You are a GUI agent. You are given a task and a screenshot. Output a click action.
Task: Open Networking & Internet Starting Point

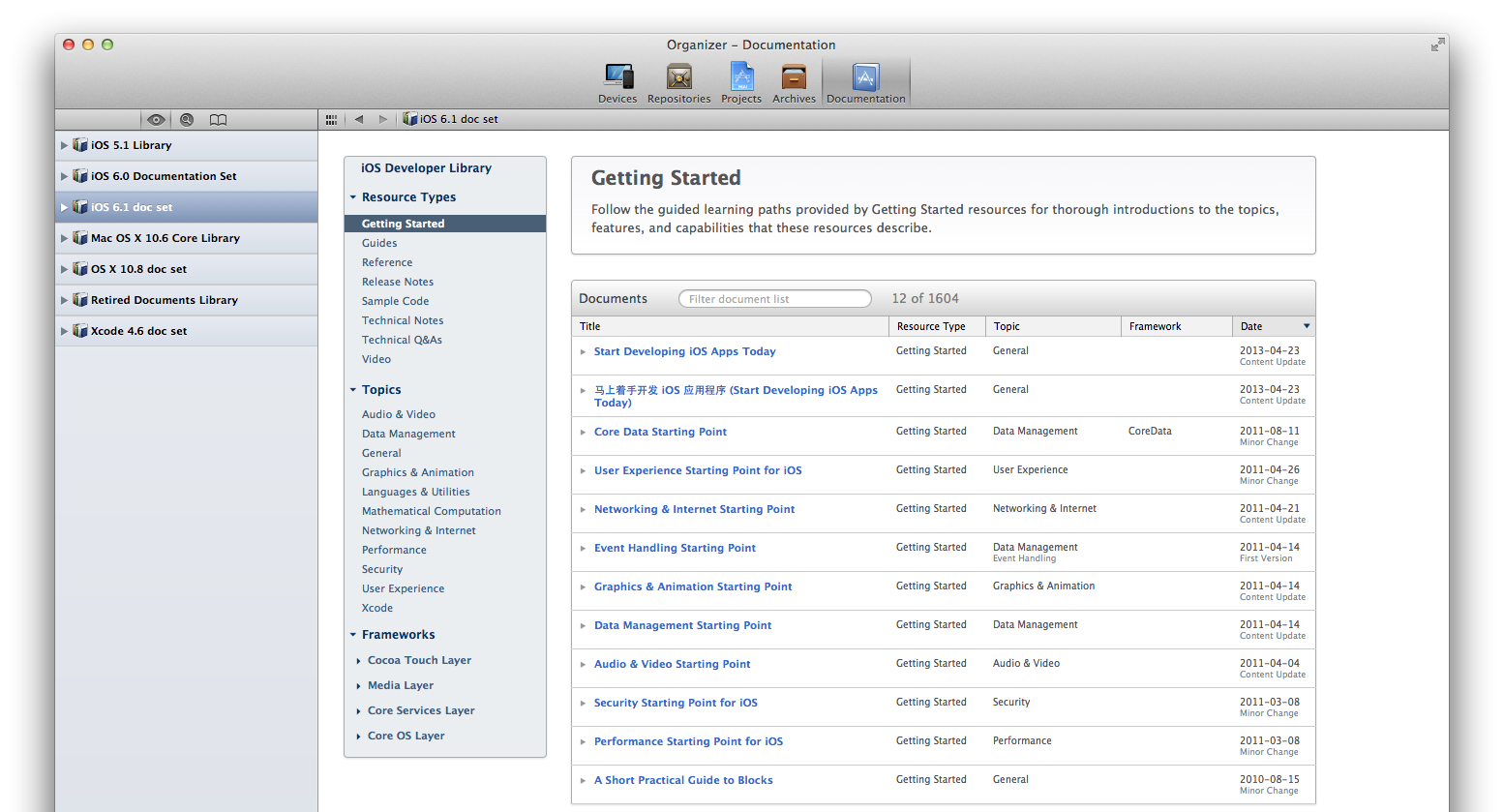[694, 509]
